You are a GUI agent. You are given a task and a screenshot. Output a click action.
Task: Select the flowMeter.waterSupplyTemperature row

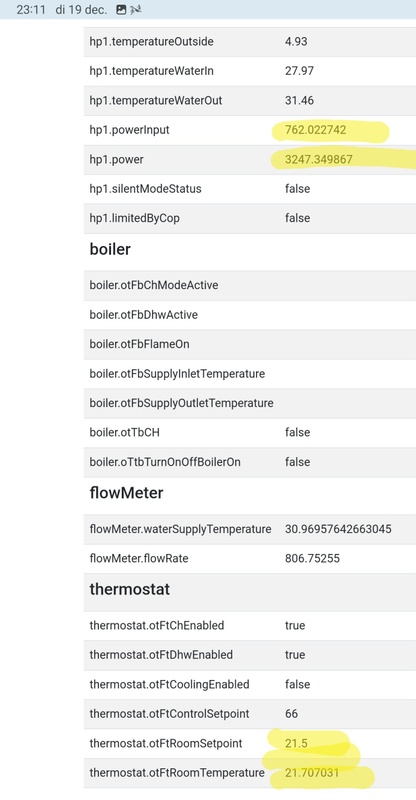250,529
